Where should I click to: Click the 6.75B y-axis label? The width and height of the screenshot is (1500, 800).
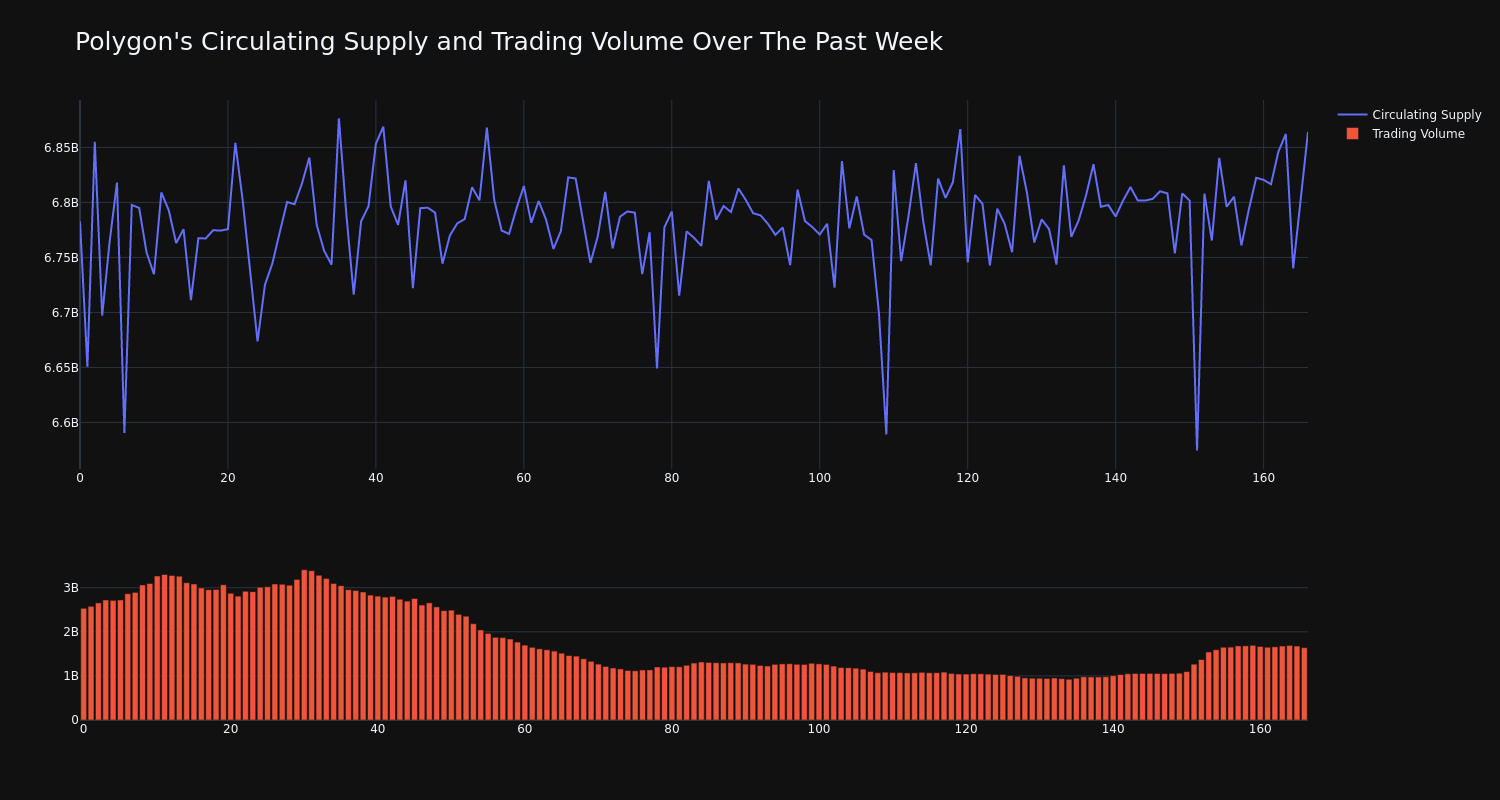[x=61, y=258]
